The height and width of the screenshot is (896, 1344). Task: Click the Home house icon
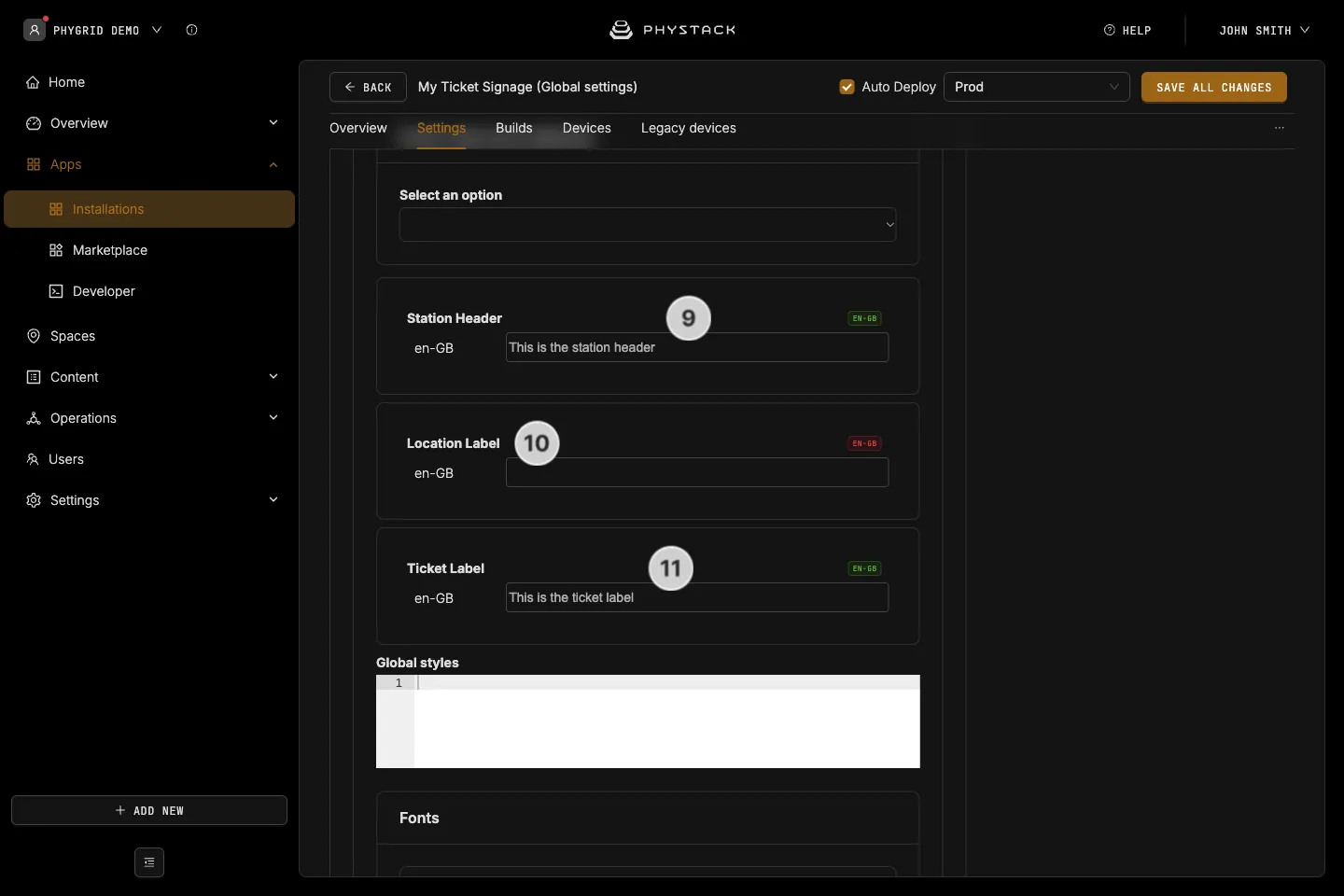click(33, 82)
